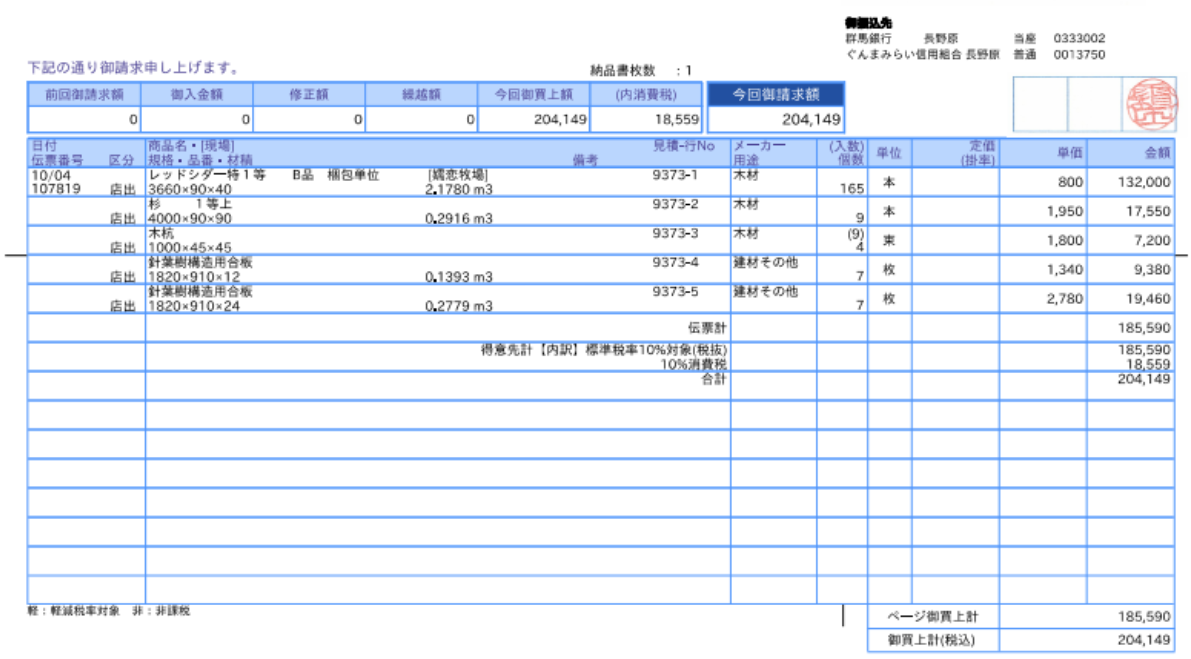The height and width of the screenshot is (659, 1191).
Task: Click the 18,559 value under (内消費税)
Action: click(678, 120)
